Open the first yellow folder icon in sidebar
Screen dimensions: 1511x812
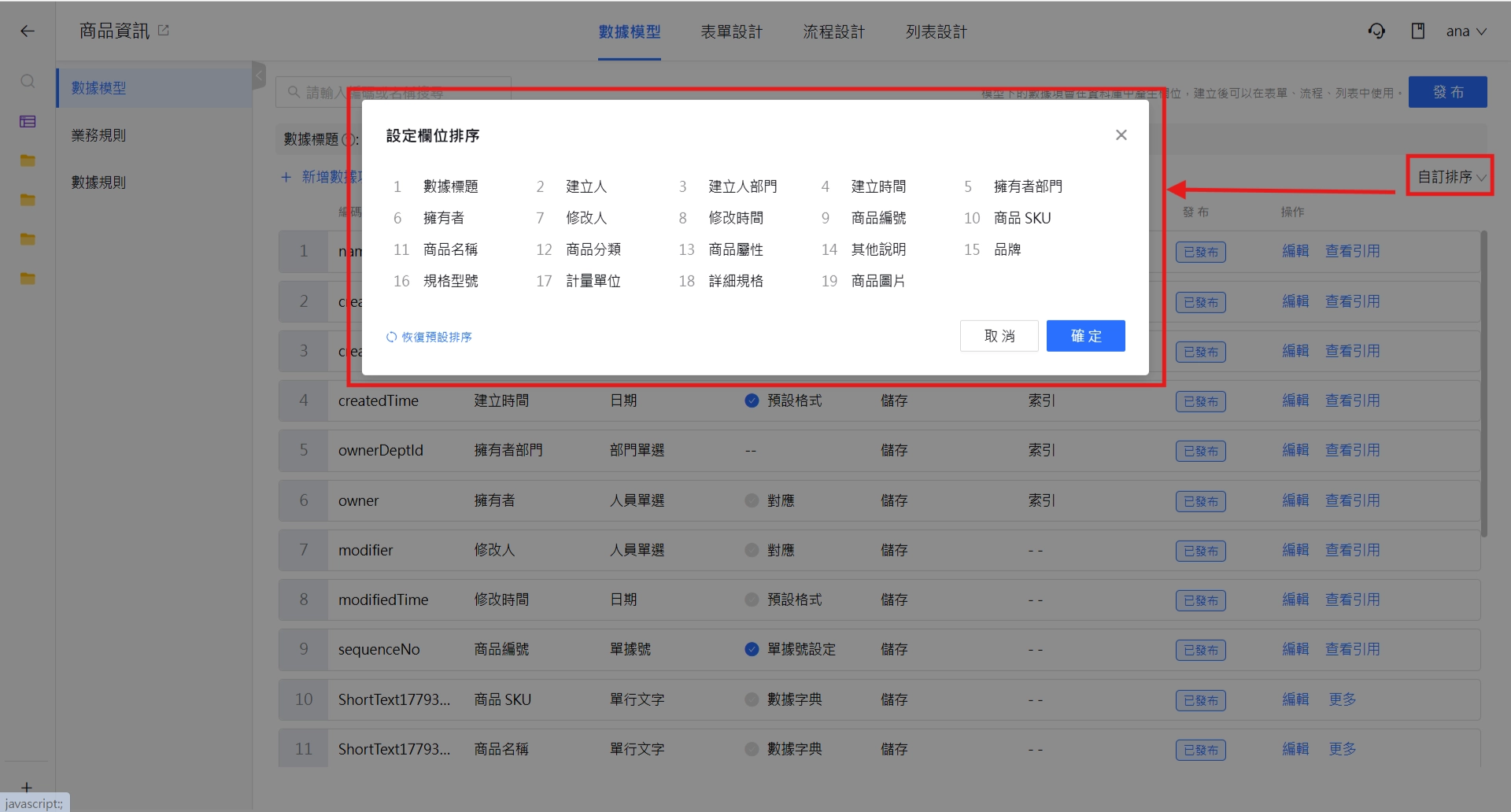(x=28, y=161)
